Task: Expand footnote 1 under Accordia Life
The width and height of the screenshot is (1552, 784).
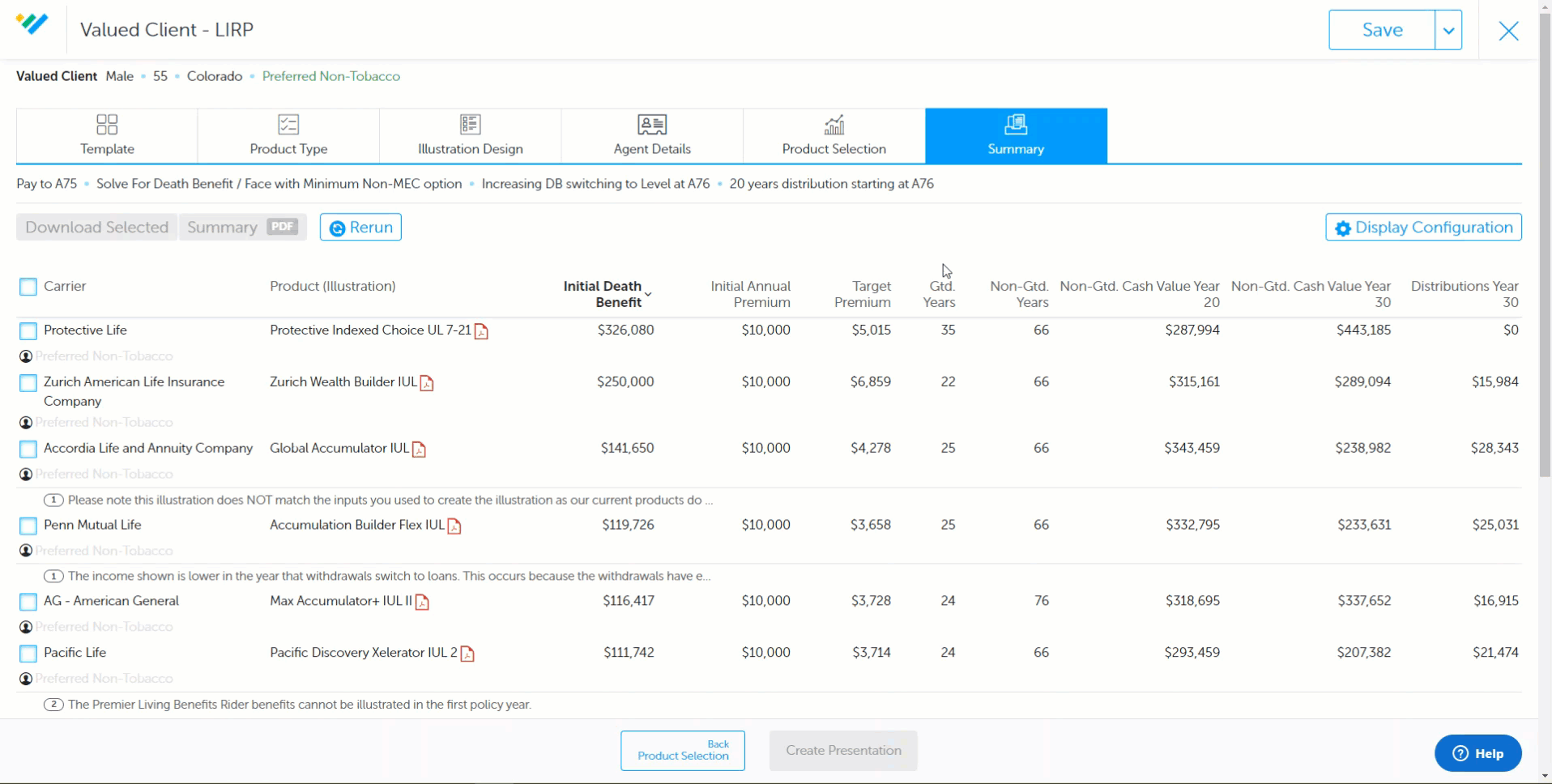Action: 53,501
